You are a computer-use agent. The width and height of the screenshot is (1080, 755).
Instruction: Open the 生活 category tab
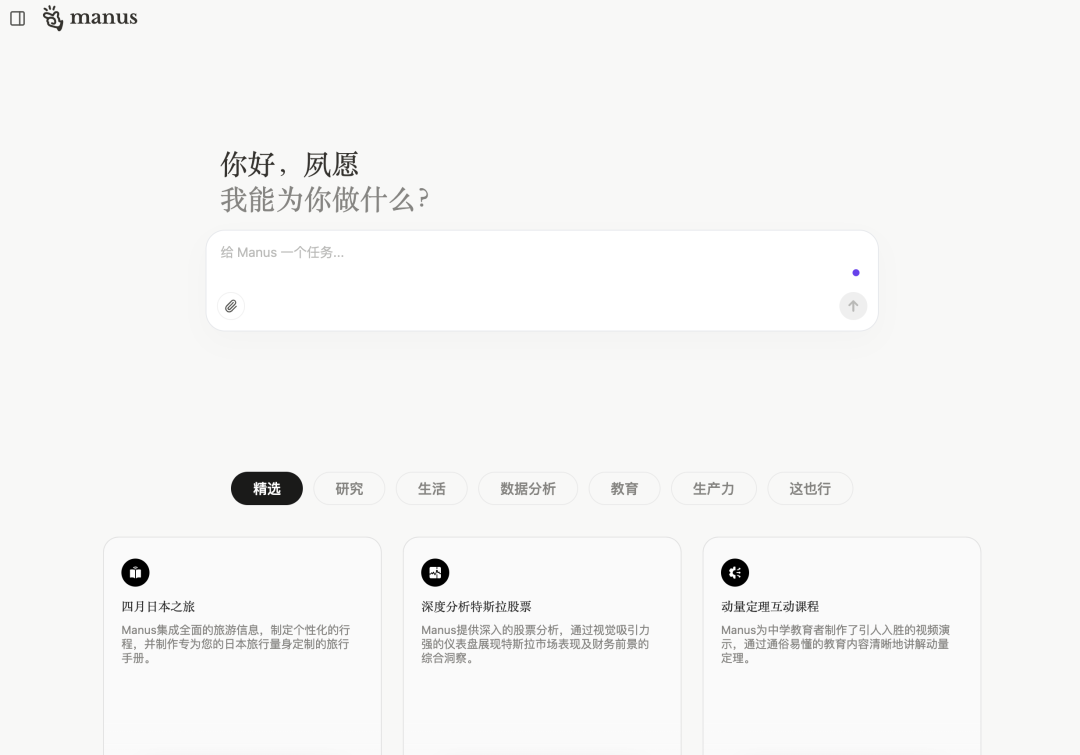tap(432, 488)
